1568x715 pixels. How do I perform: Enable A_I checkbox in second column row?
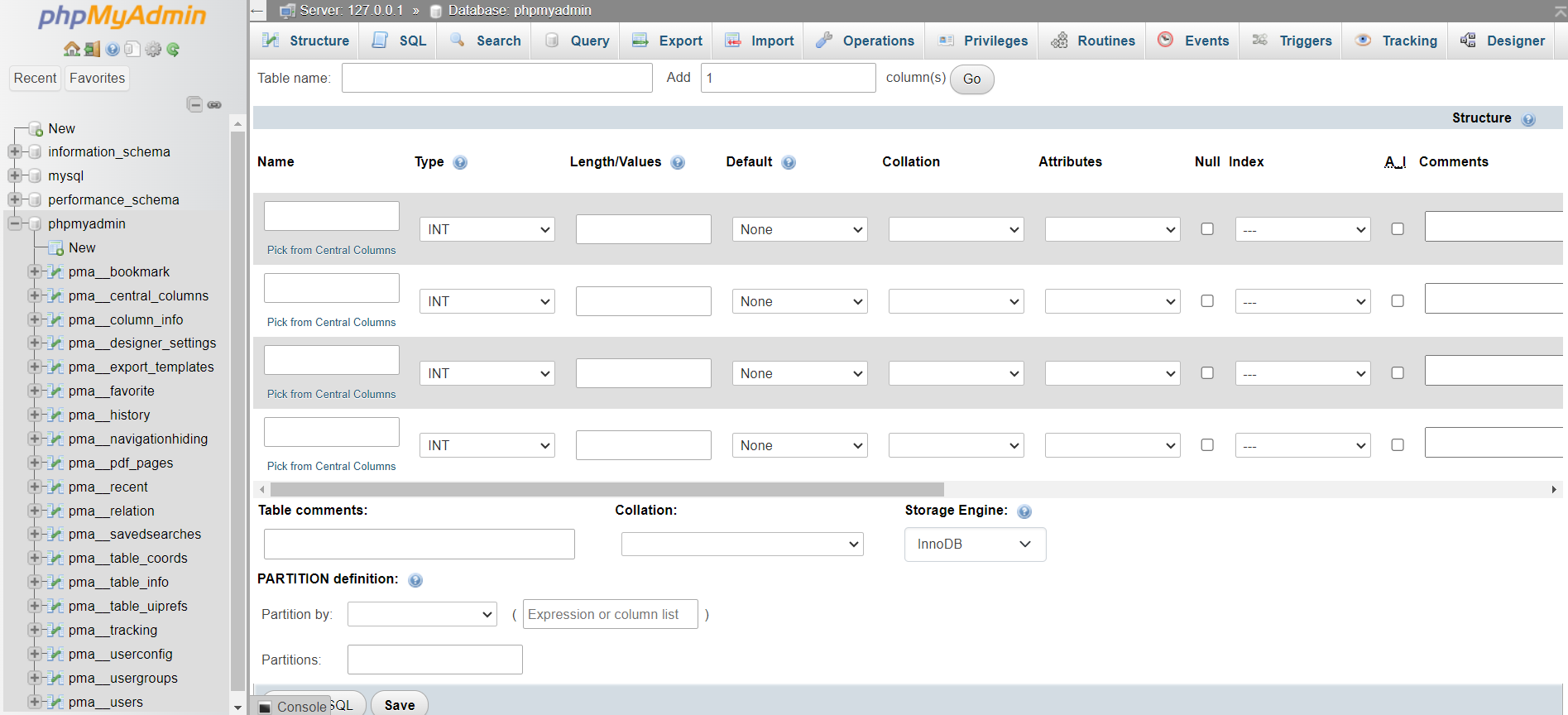(1398, 300)
